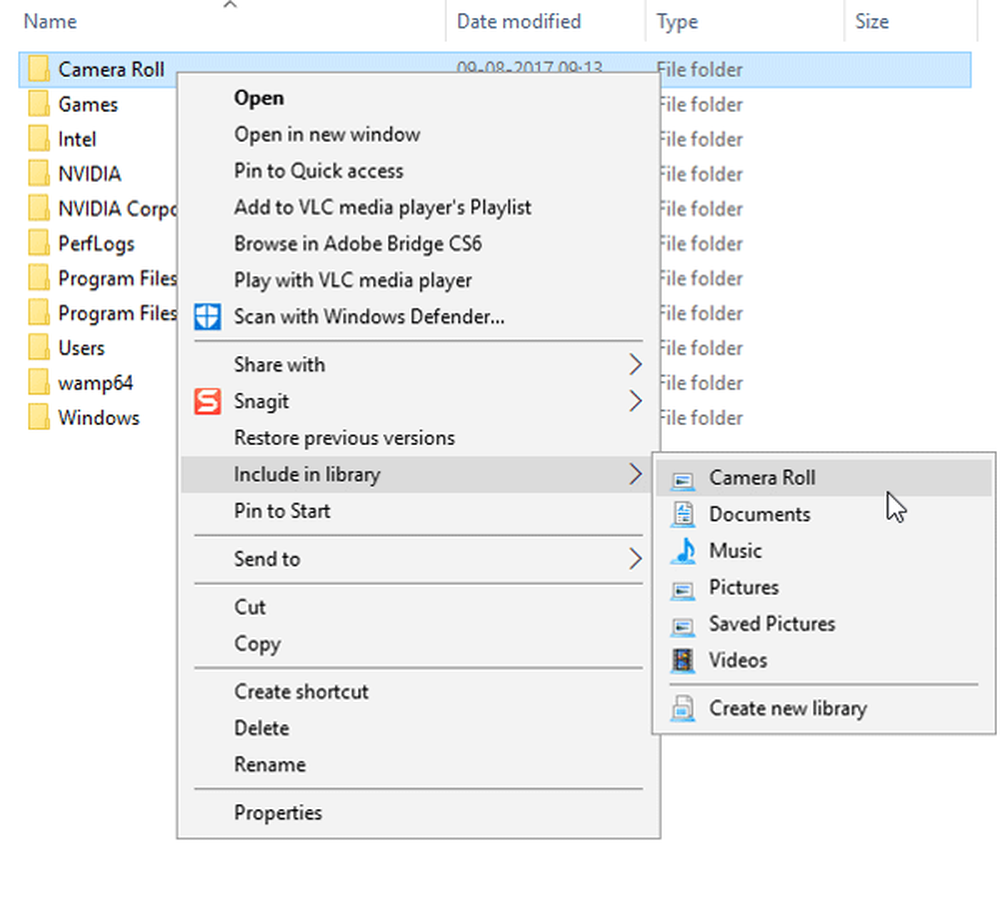
Task: Click the wamp64 folder icon
Action: tap(38, 383)
